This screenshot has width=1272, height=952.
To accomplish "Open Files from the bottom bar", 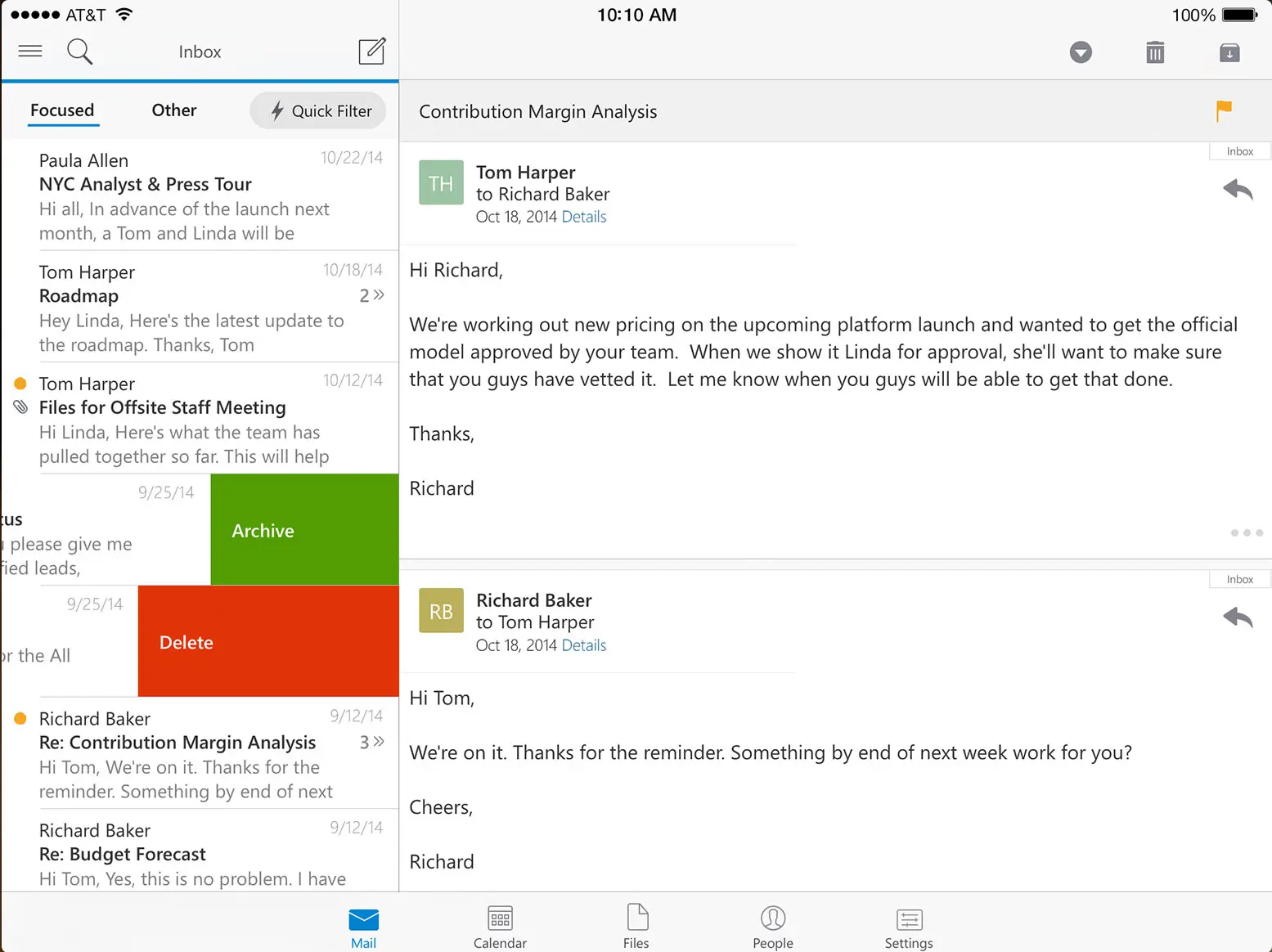I will (636, 924).
